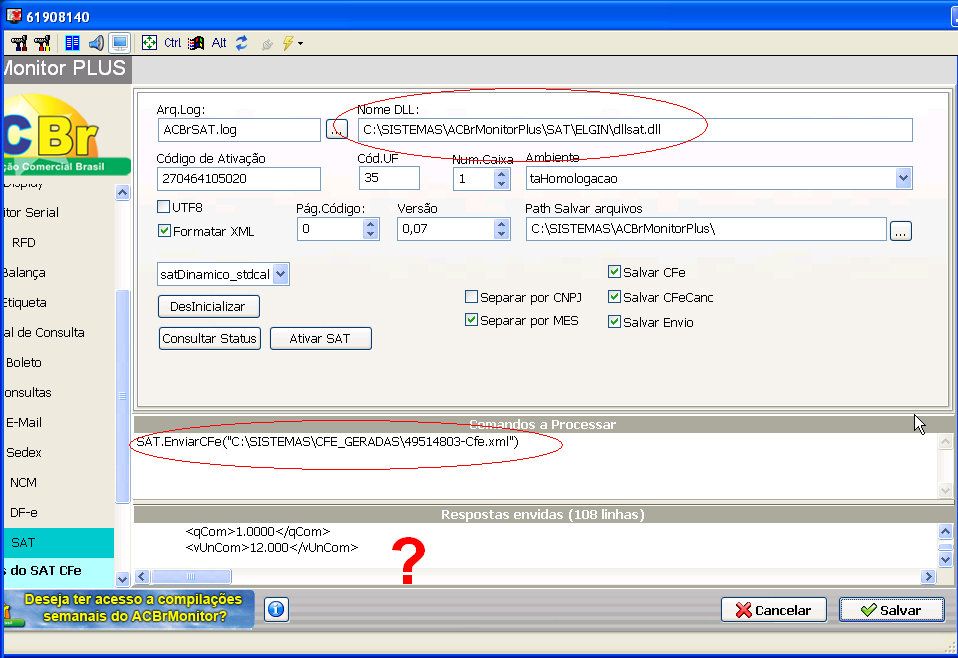Viewport: 958px width, 658px height.
Task: Click the Ativar SAT button
Action: 320,338
